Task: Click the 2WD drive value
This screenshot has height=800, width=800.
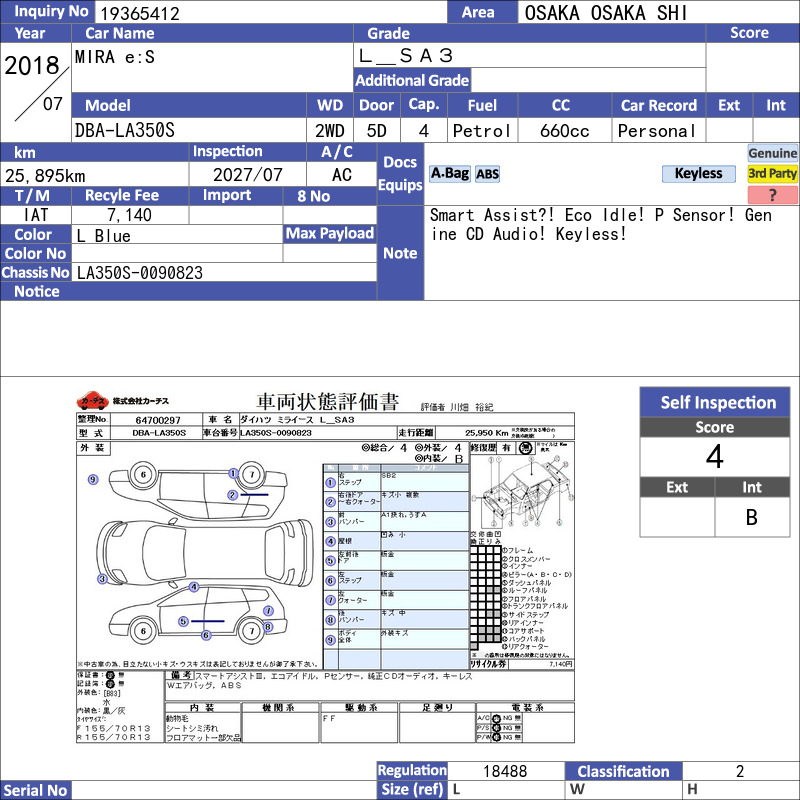Action: [330, 131]
